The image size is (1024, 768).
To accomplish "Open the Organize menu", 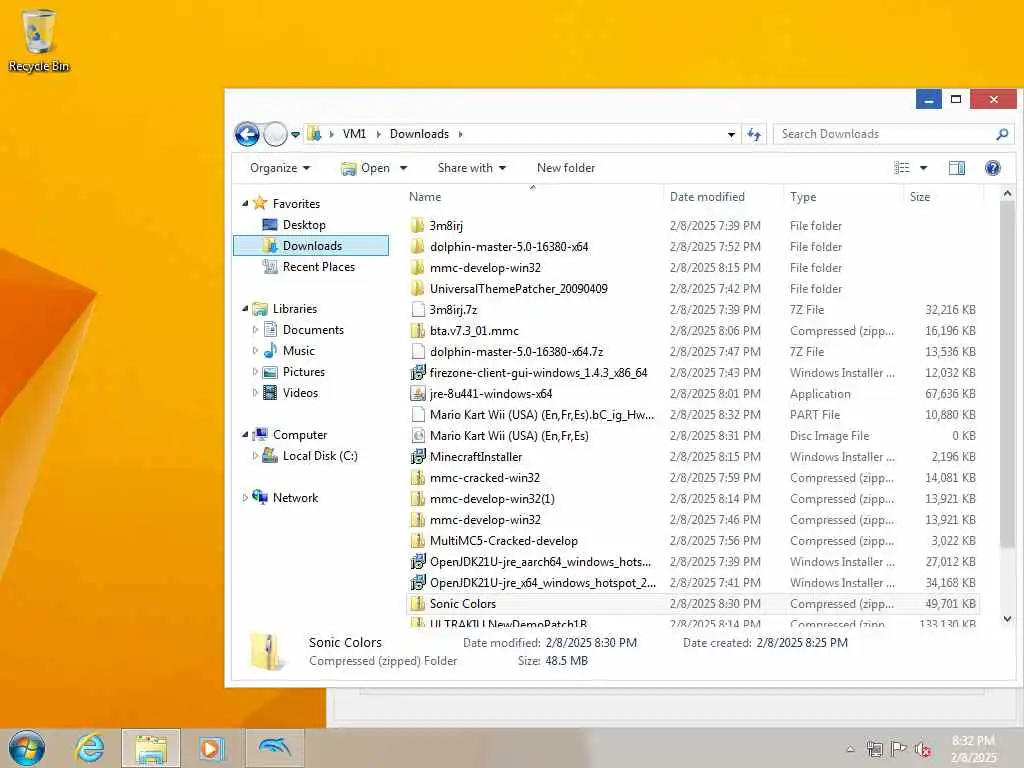I will pyautogui.click(x=280, y=168).
